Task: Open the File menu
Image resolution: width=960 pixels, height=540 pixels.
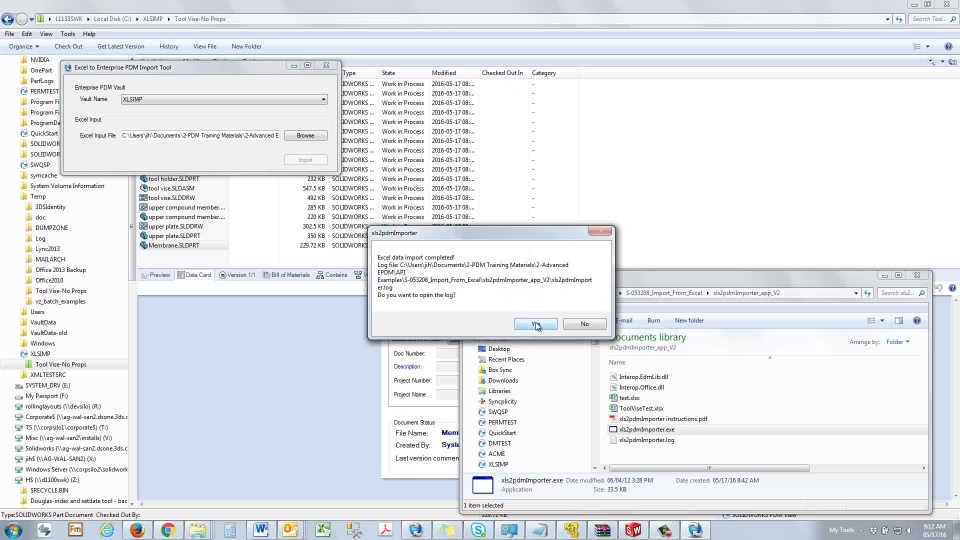Action: [x=9, y=34]
